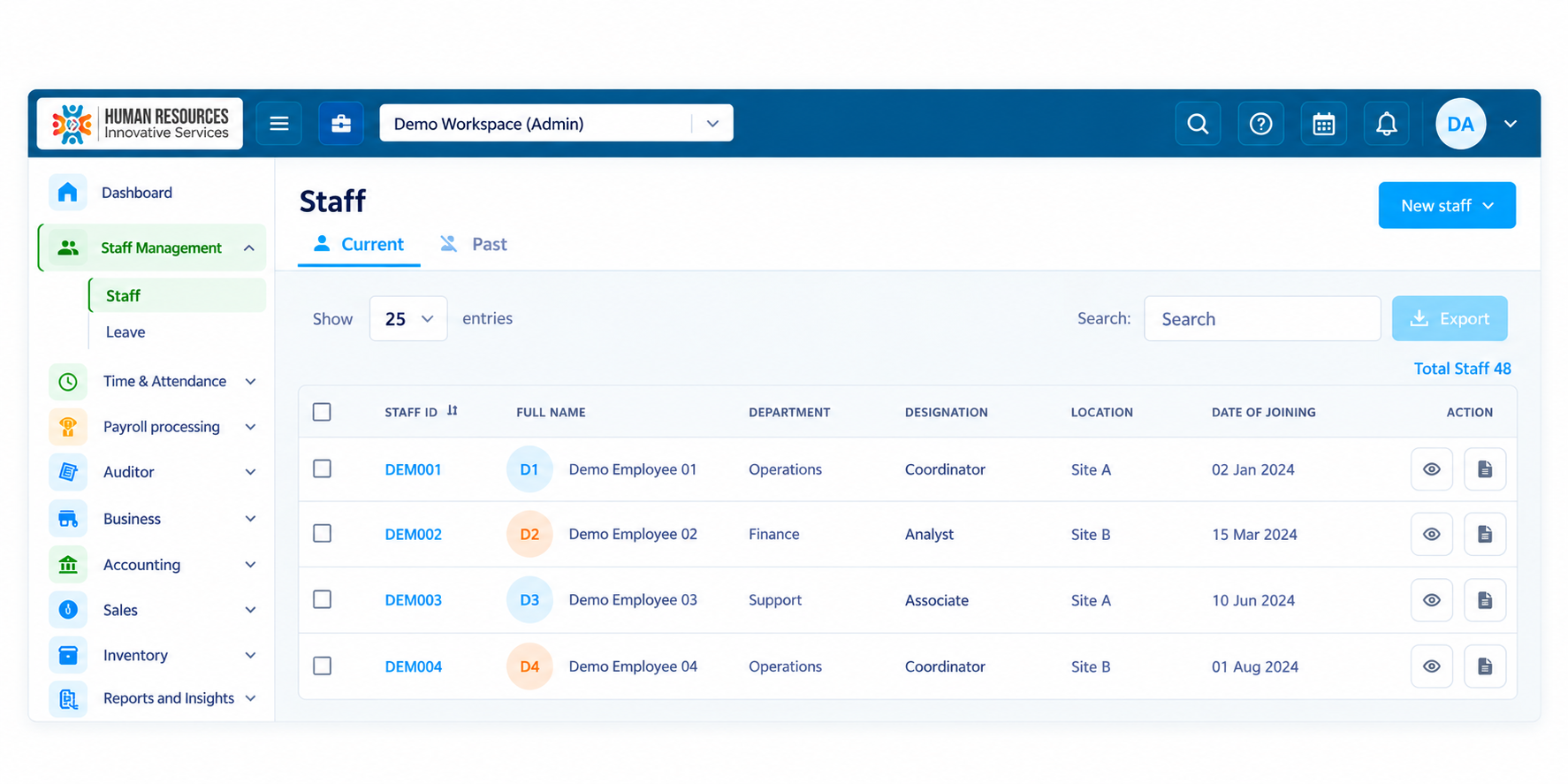Open the DEM002 staff ID link
The image size is (1568, 784).
(413, 534)
